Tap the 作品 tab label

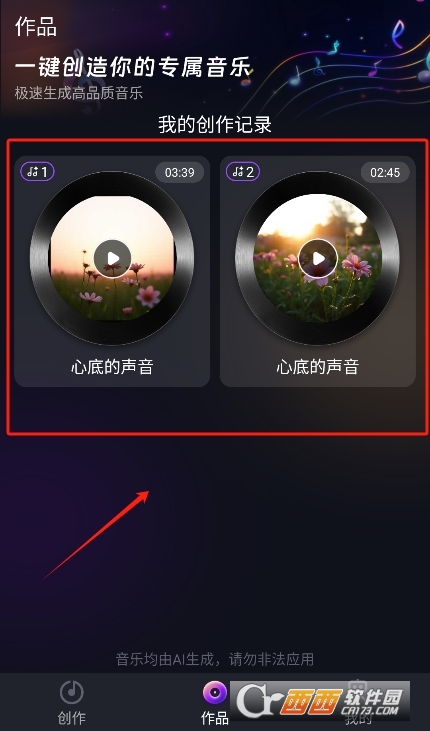(x=215, y=718)
